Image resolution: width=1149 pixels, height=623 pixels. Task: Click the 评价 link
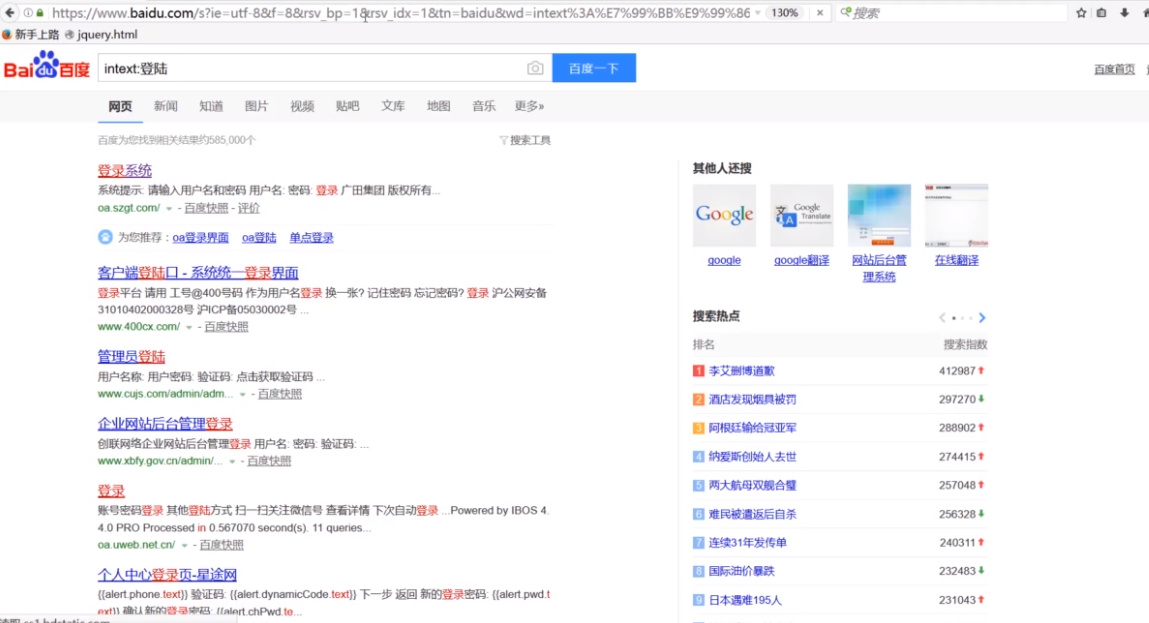[248, 208]
